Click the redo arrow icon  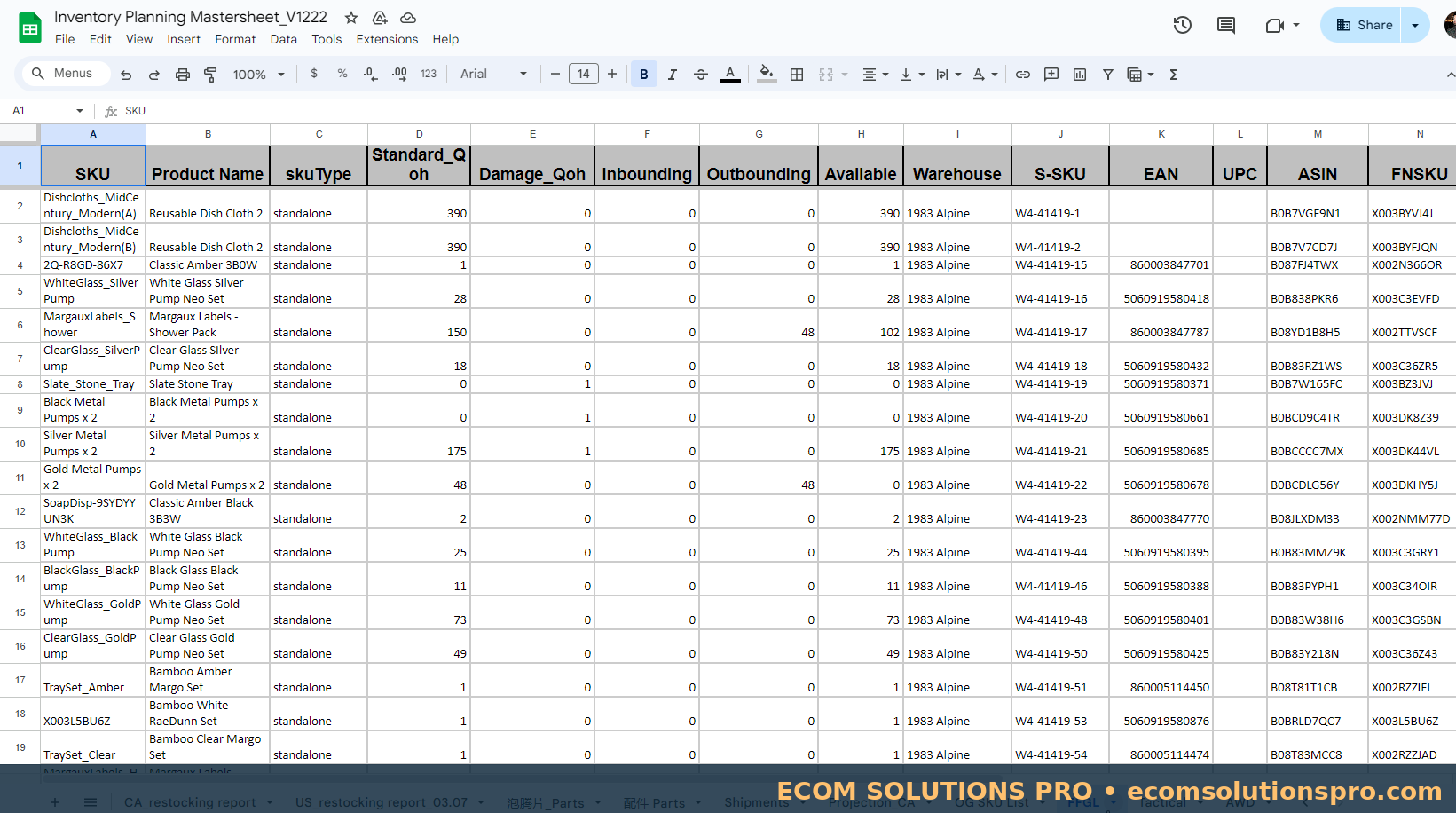pyautogui.click(x=154, y=75)
